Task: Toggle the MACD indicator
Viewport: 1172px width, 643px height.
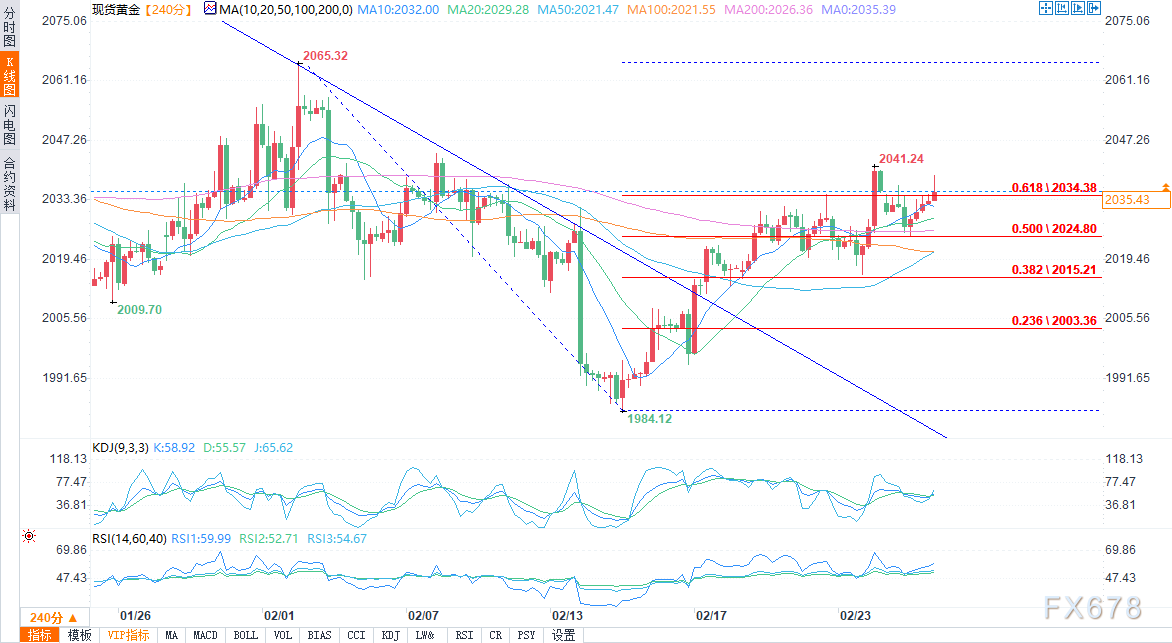Action: pos(205,635)
